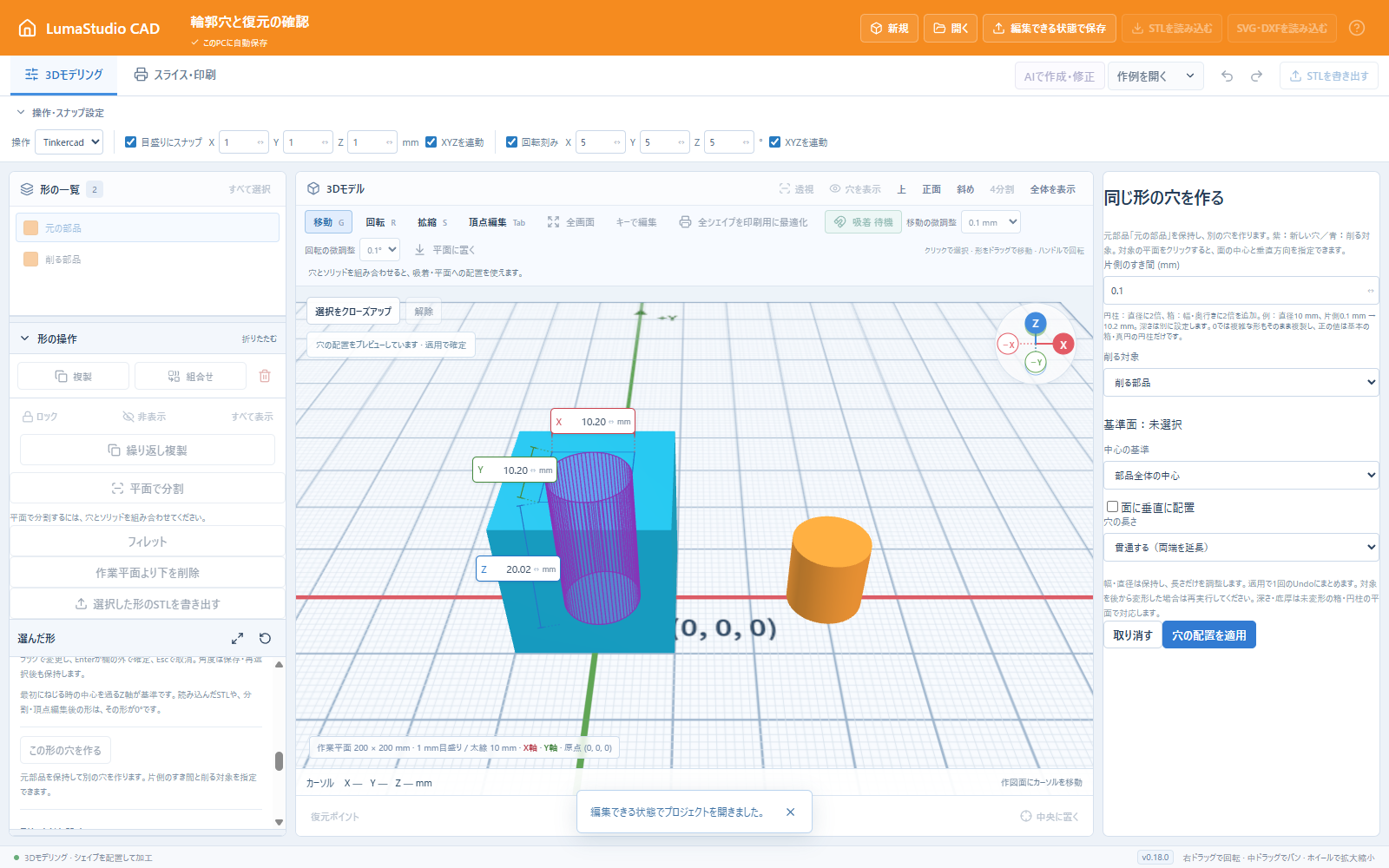
Task: Open the 作例を開く dropdown
Action: [x=1155, y=76]
